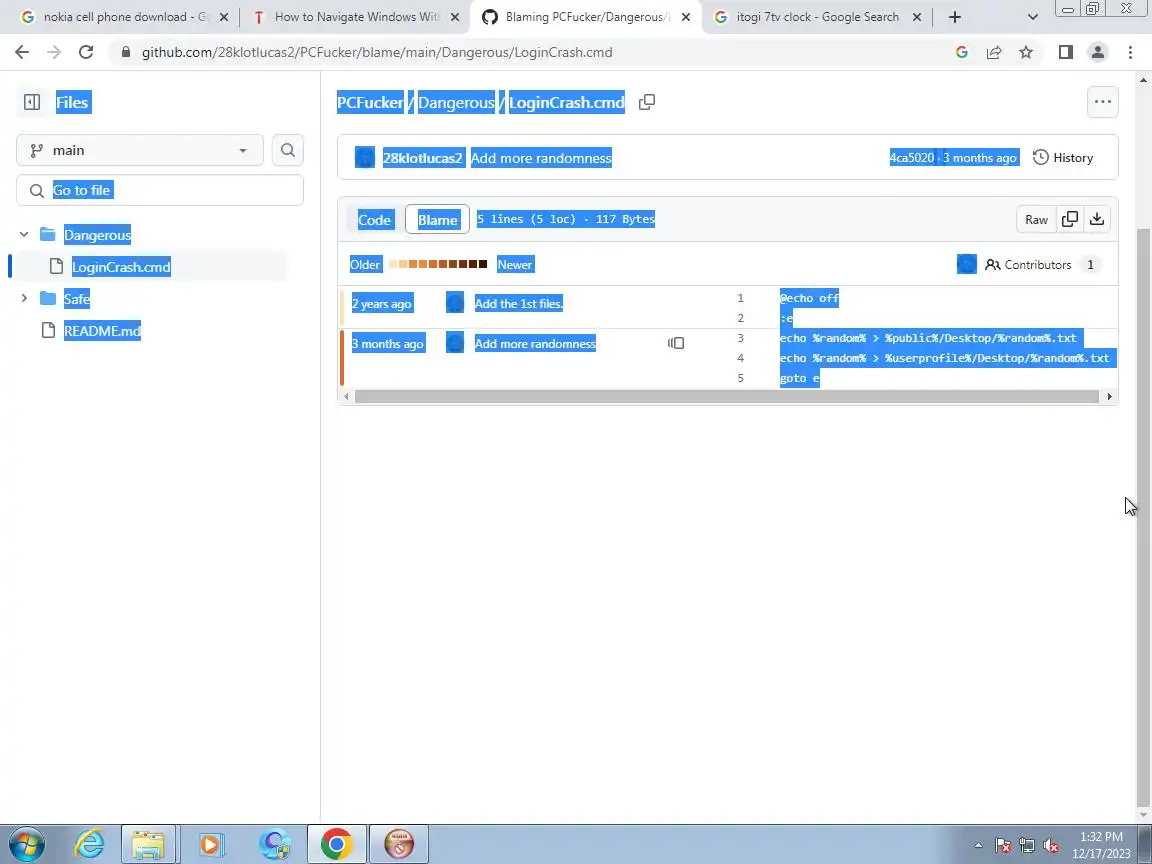Open Contributors list
This screenshot has width=1152, height=864.
[x=1042, y=264]
